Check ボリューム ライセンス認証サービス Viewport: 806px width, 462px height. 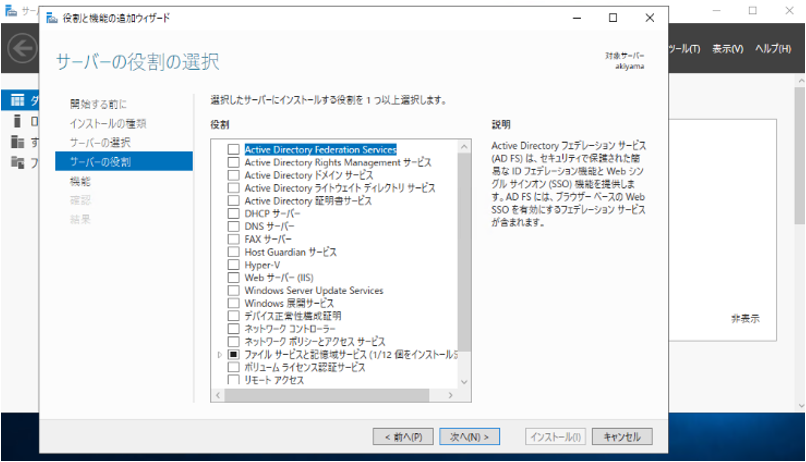tap(233, 367)
